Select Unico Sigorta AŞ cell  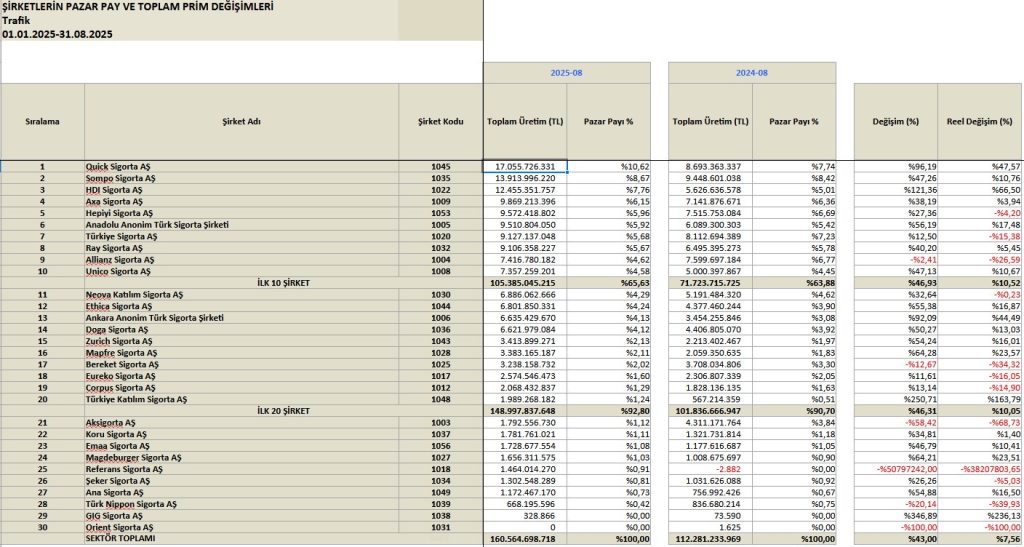(242, 271)
